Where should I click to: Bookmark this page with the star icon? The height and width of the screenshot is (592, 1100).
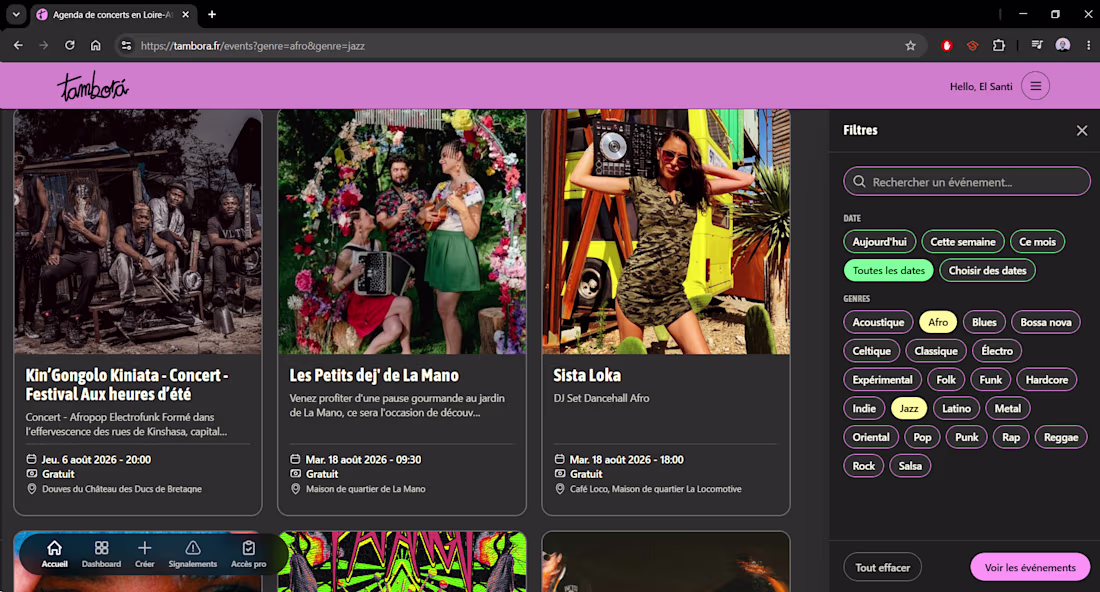coord(911,46)
